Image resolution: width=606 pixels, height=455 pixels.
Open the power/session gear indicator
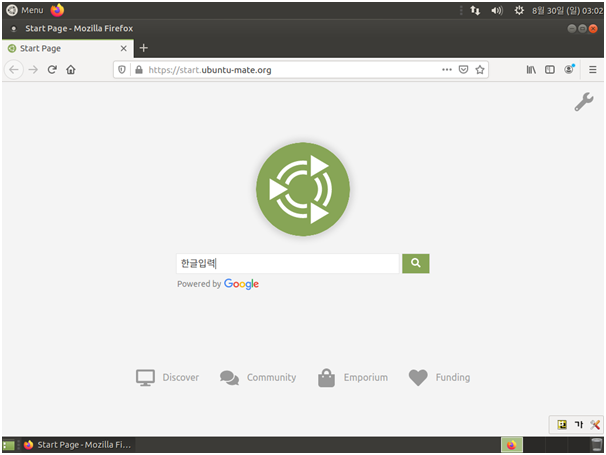pos(519,10)
